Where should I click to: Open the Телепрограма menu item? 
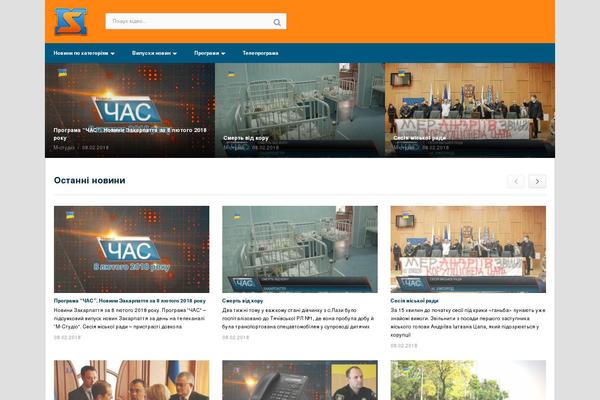(260, 53)
